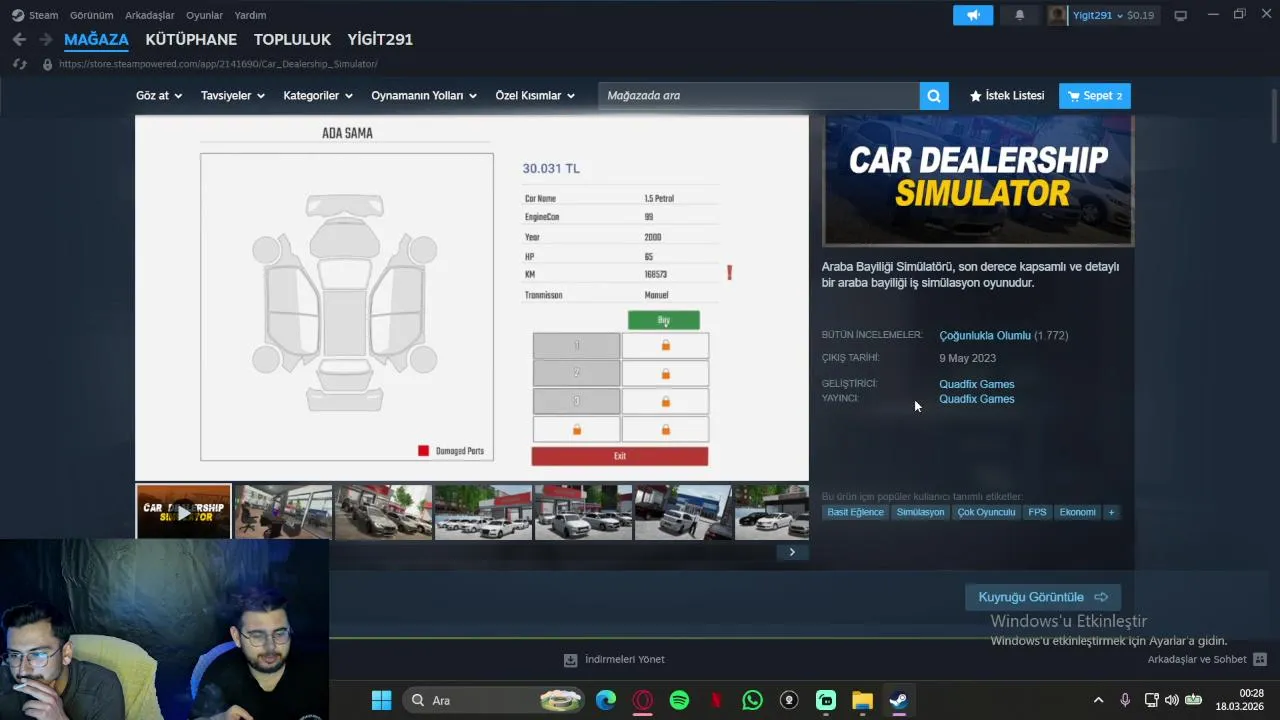Reload the store page with refresh icon

point(19,64)
